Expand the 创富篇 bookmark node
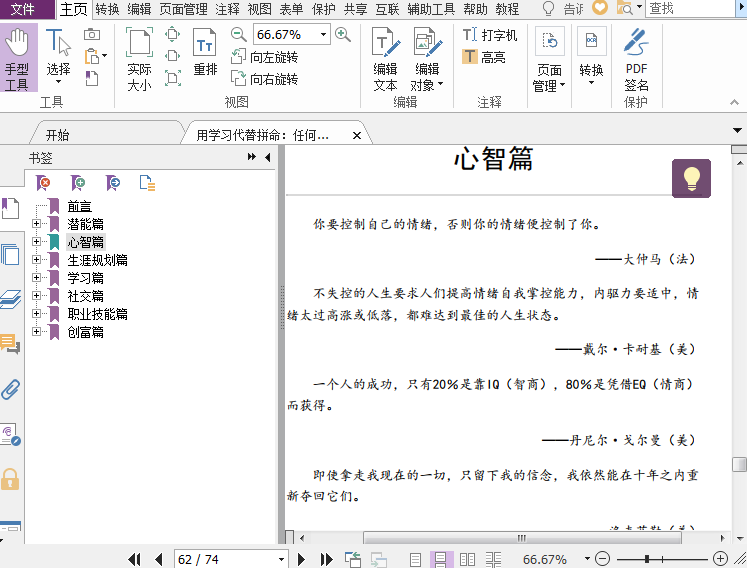This screenshot has height=568, width=747. tap(36, 332)
